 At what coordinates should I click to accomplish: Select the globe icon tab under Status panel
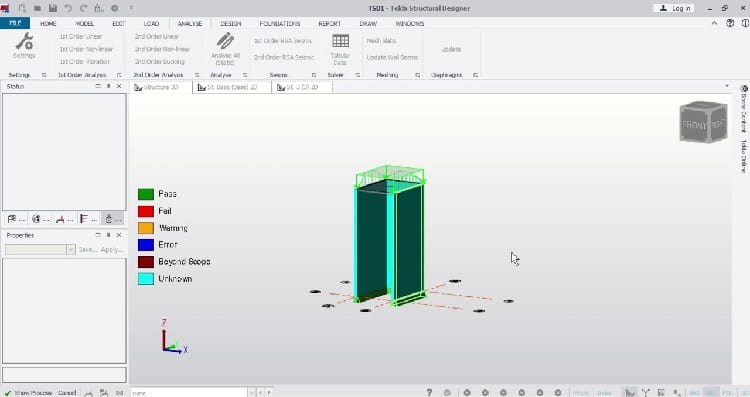[x=40, y=219]
